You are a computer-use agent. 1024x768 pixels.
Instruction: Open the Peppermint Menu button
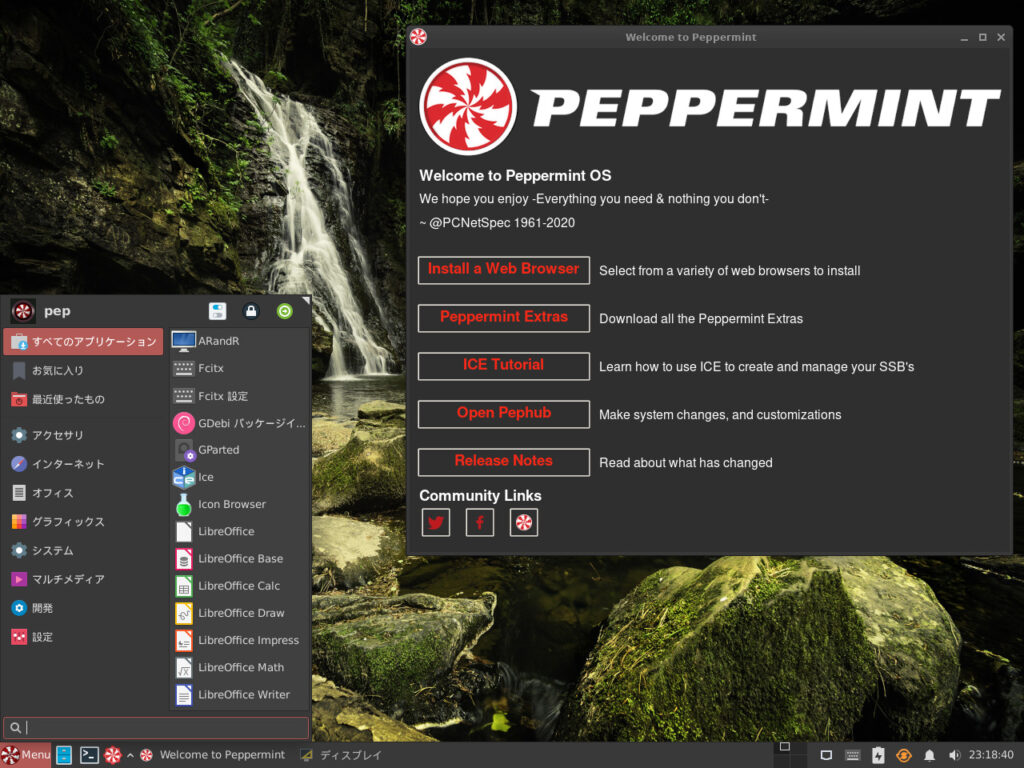tap(26, 755)
